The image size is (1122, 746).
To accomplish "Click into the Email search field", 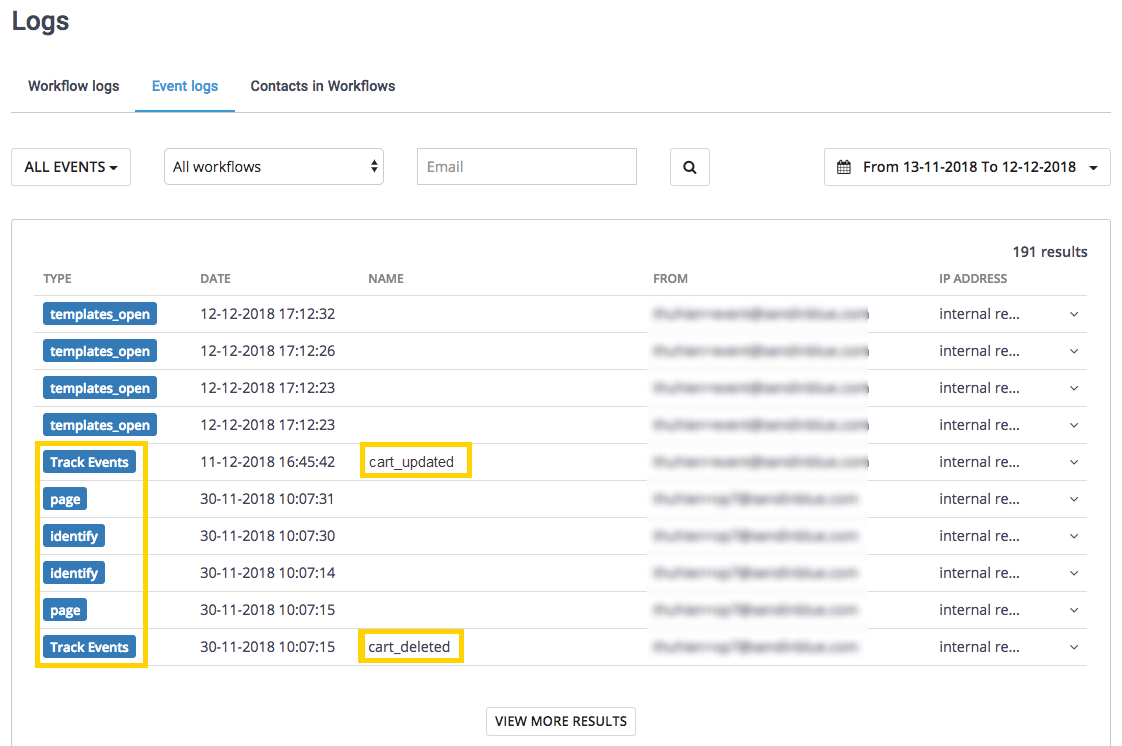I will pyautogui.click(x=527, y=167).
